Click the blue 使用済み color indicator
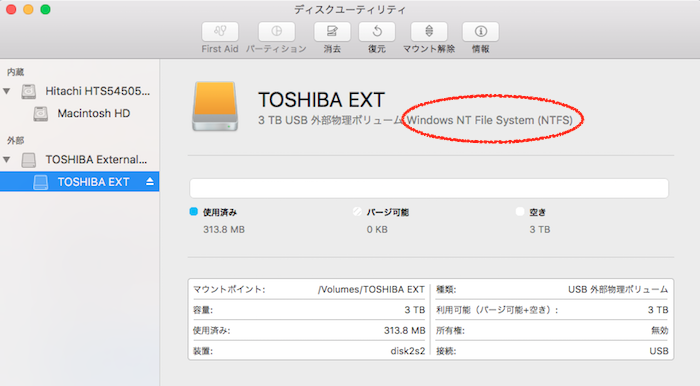The image size is (700, 386). 193,212
